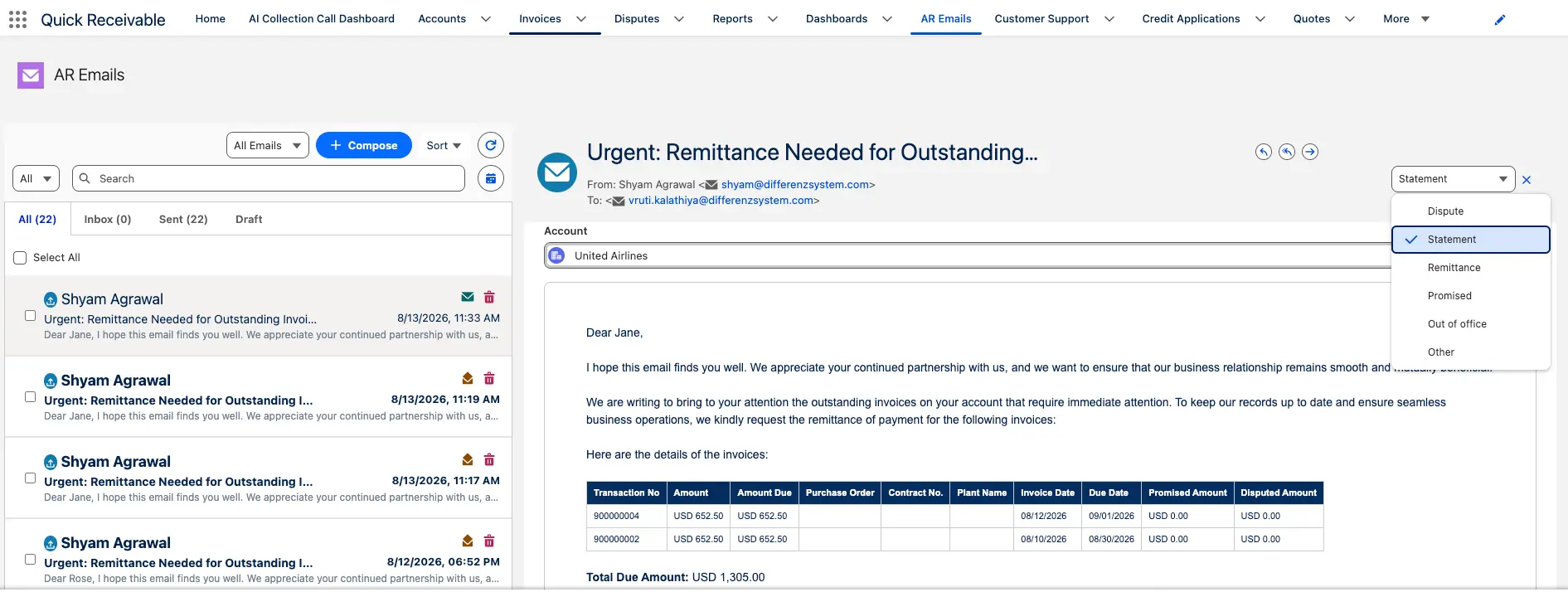The height and width of the screenshot is (592, 1568).
Task: Click the refresh emails icon
Action: pyautogui.click(x=491, y=145)
